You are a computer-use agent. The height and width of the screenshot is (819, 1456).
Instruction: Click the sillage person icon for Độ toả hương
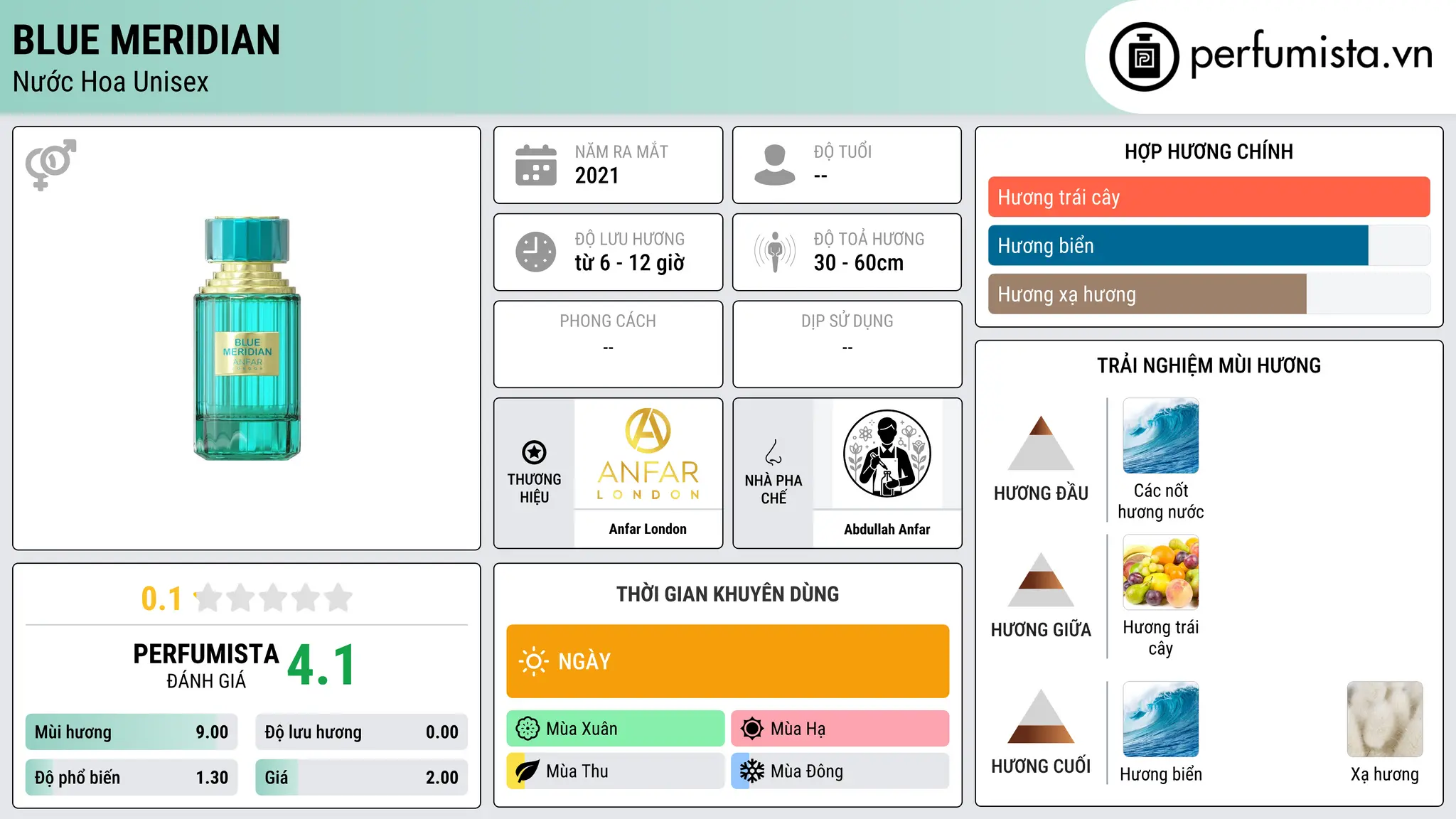point(775,252)
